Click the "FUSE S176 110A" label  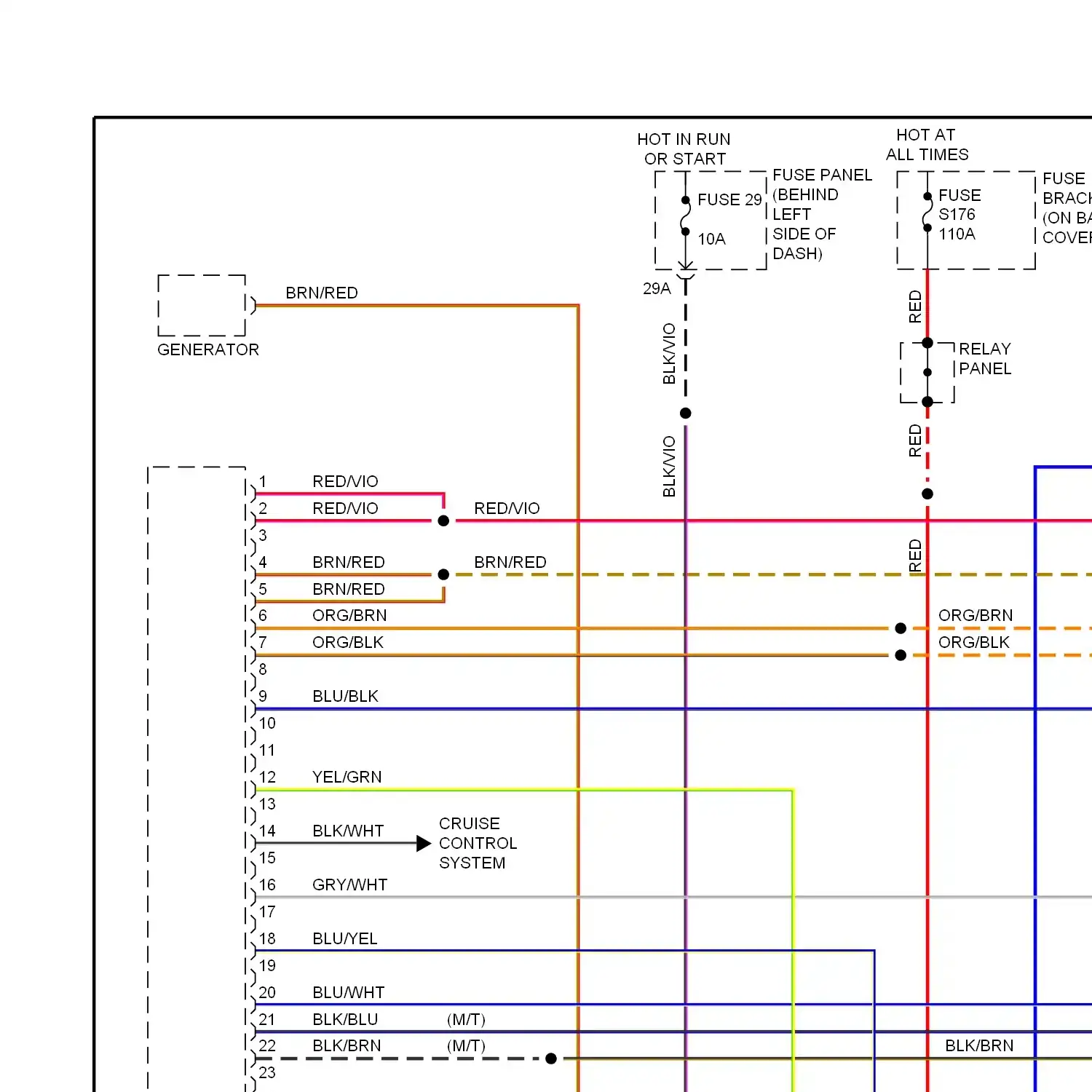960,215
